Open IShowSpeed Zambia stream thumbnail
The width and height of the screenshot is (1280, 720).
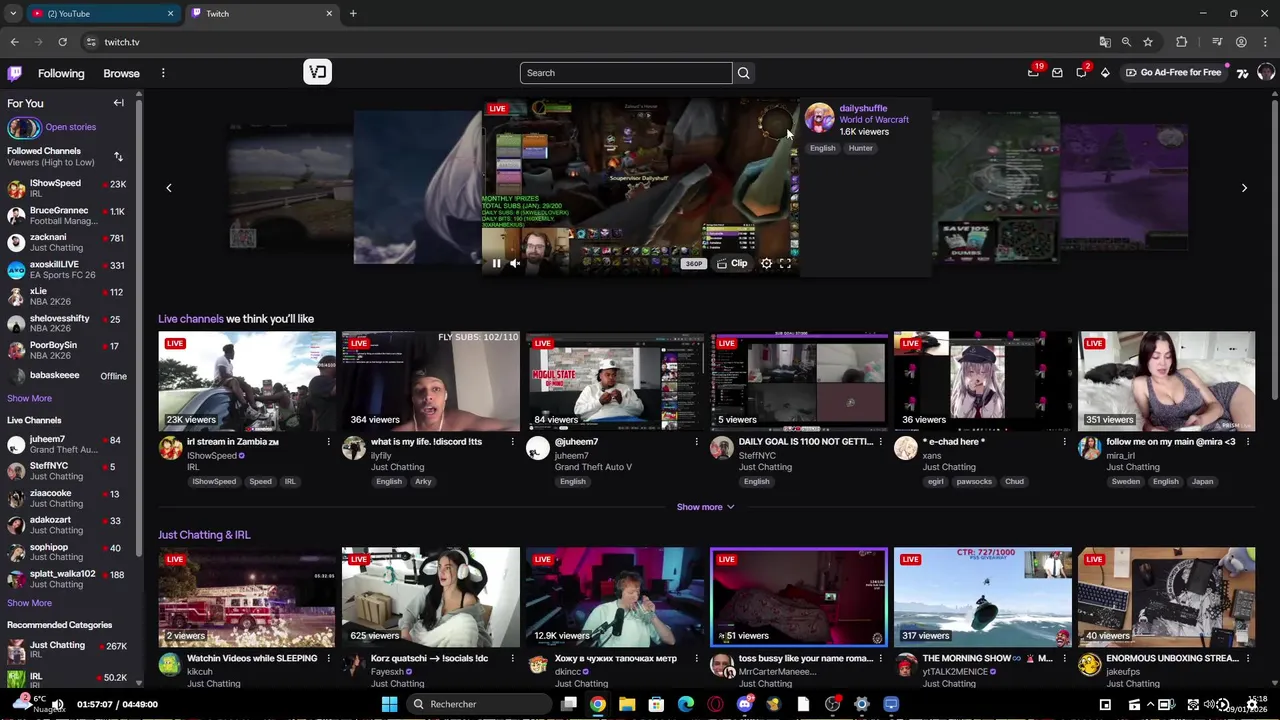pyautogui.click(x=247, y=381)
